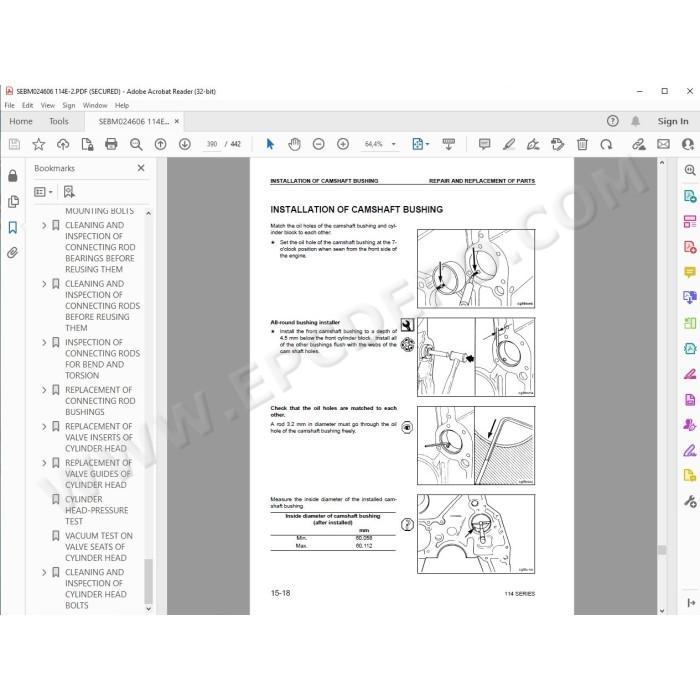Send file by email envelope icon
Screen dimensions: 700x700
coord(663,144)
